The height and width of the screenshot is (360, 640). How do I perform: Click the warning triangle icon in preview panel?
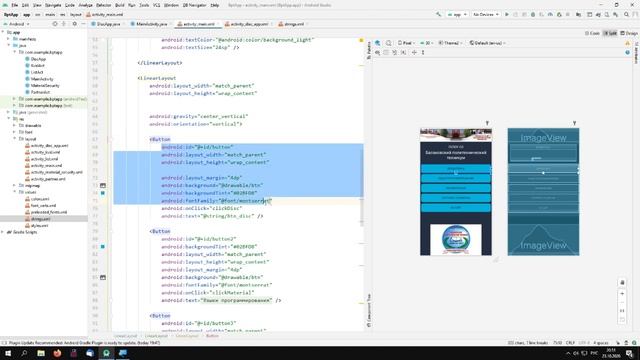pyautogui.click(x=627, y=43)
